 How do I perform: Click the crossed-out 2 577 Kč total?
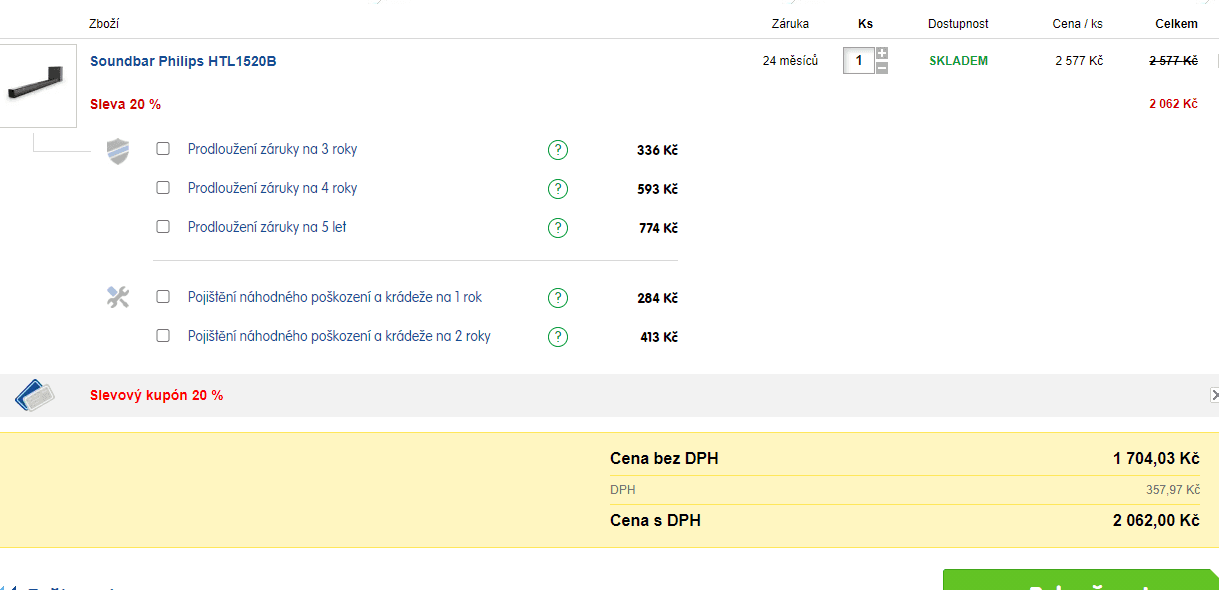[1173, 61]
